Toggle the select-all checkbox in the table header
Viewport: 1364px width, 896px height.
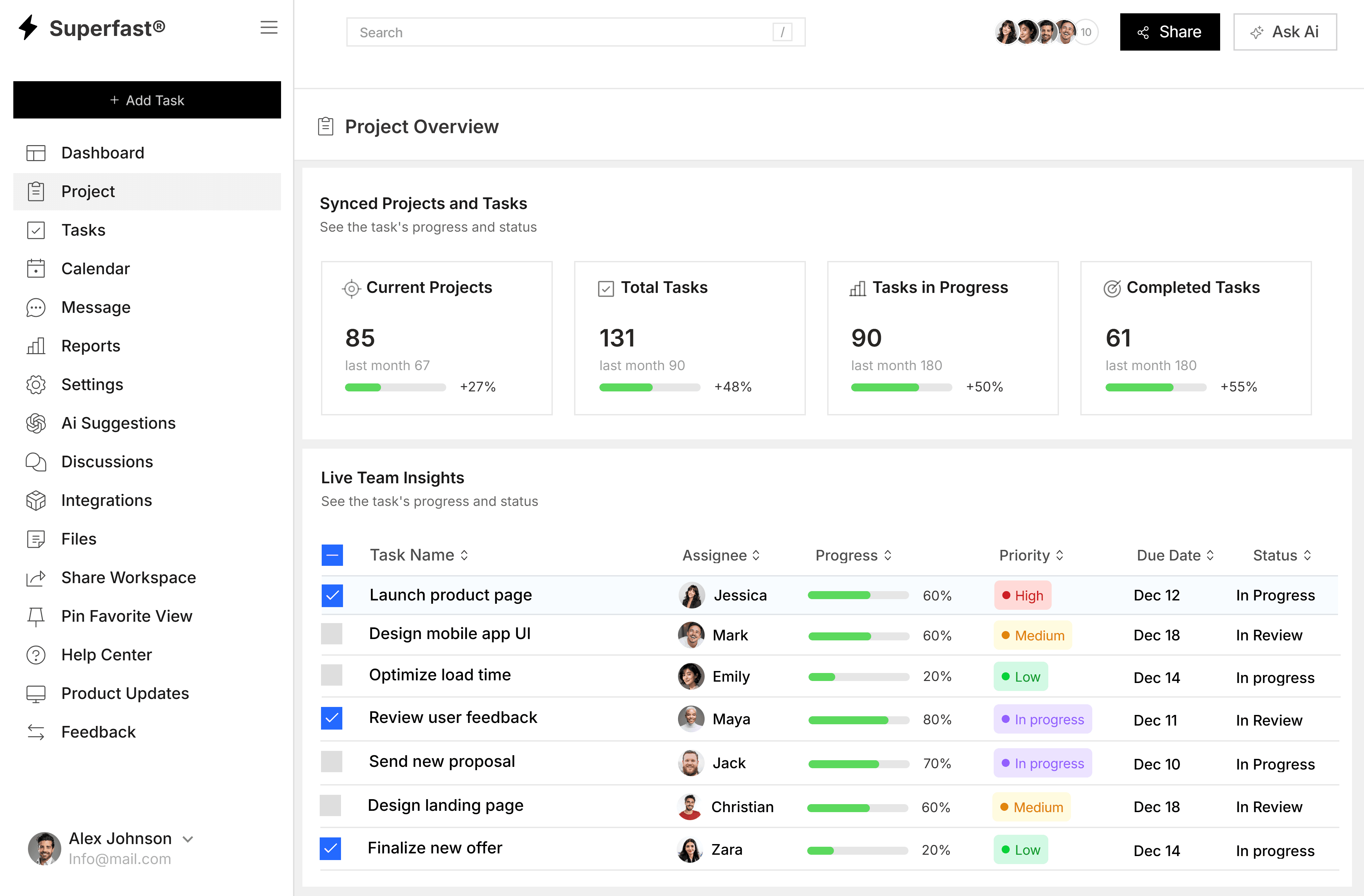click(332, 555)
